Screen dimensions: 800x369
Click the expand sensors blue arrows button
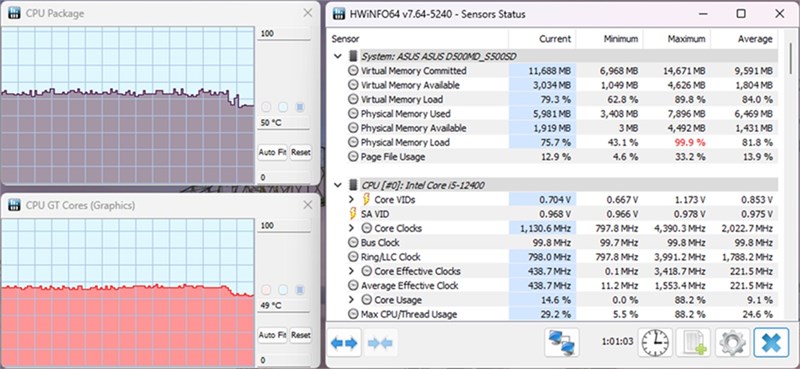343,343
